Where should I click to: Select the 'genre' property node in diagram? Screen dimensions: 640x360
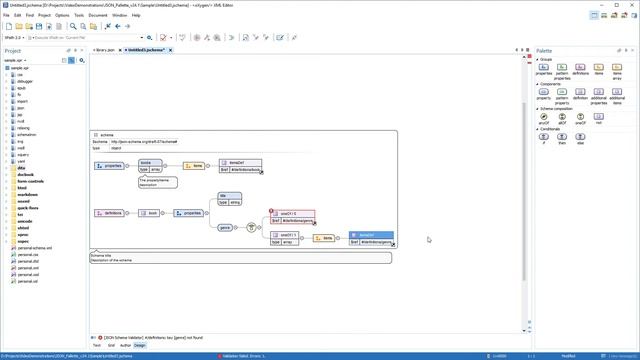225,228
